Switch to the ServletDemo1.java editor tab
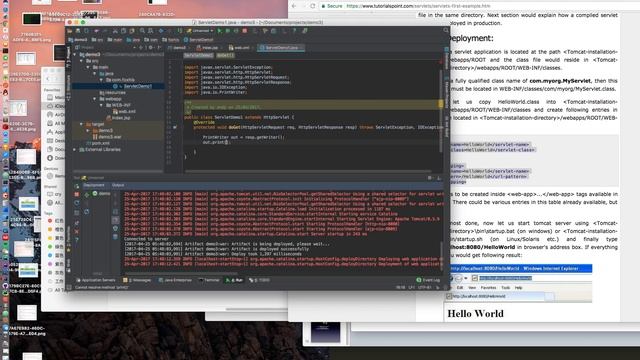 (281, 48)
